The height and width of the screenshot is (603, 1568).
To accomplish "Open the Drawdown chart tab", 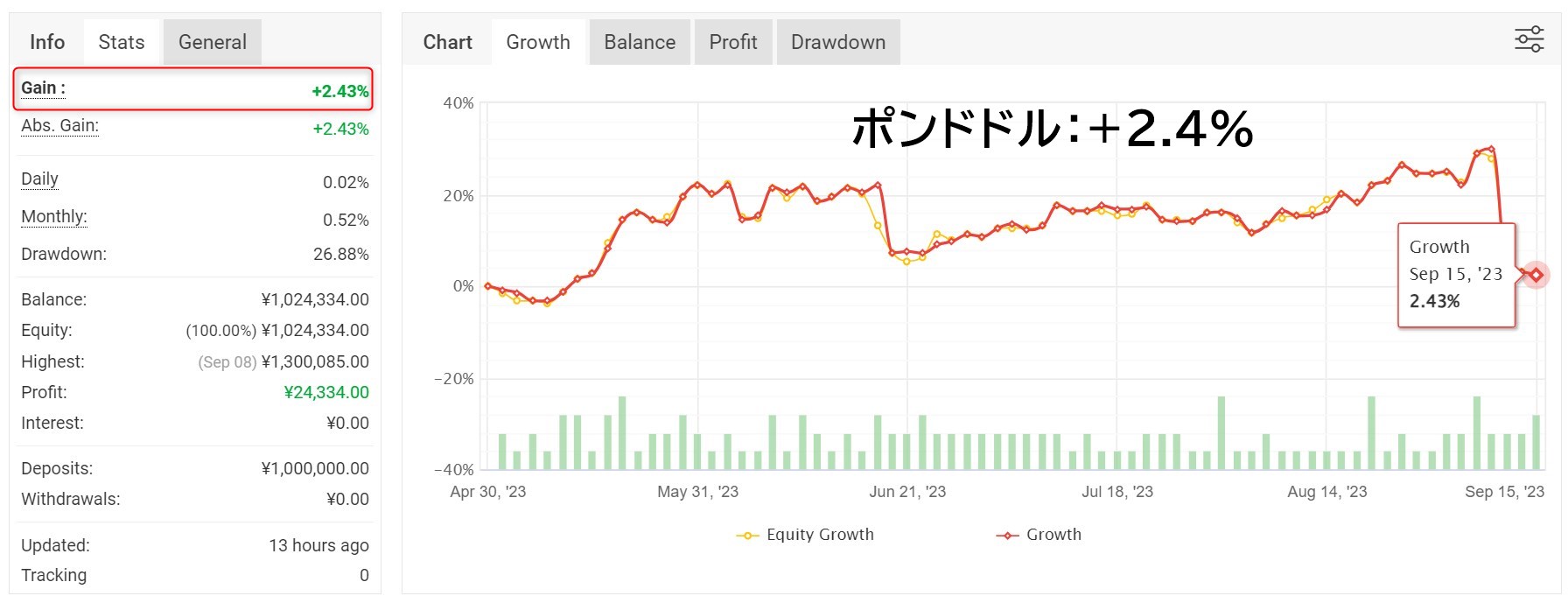I will [x=838, y=42].
